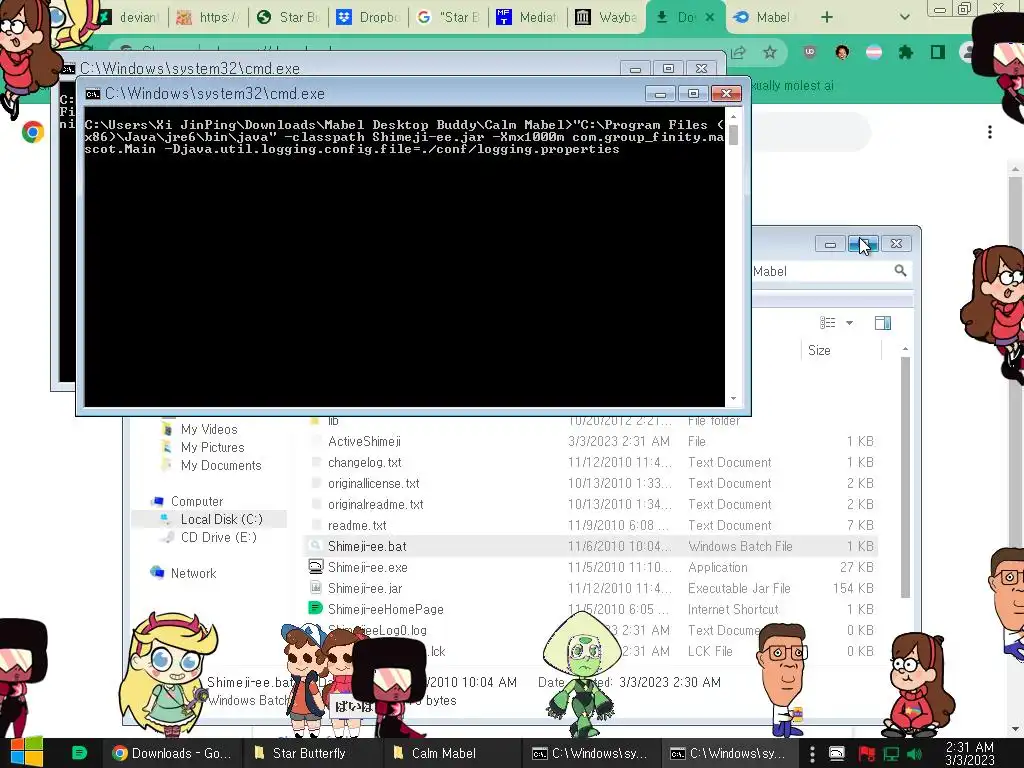Screen dimensions: 1024x768
Task: Open Chrome page three-dot menu
Action: (990, 132)
